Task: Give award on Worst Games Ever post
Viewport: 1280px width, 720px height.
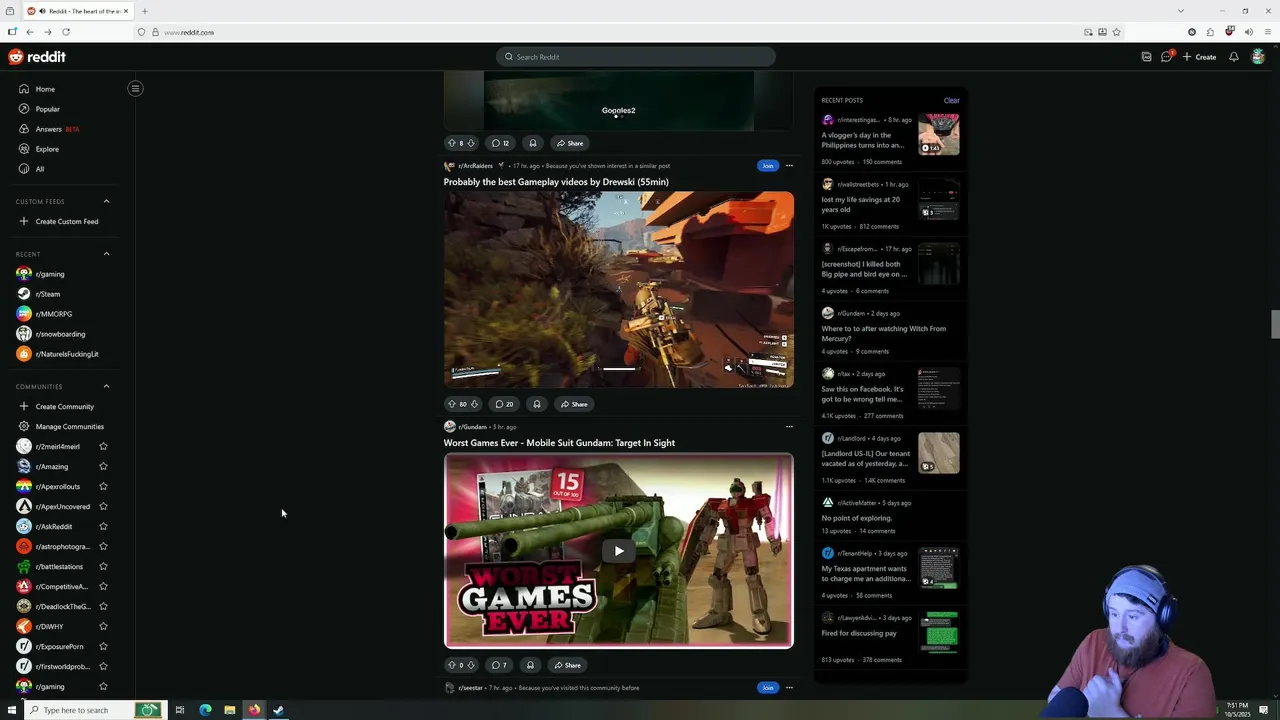Action: pyautogui.click(x=530, y=665)
